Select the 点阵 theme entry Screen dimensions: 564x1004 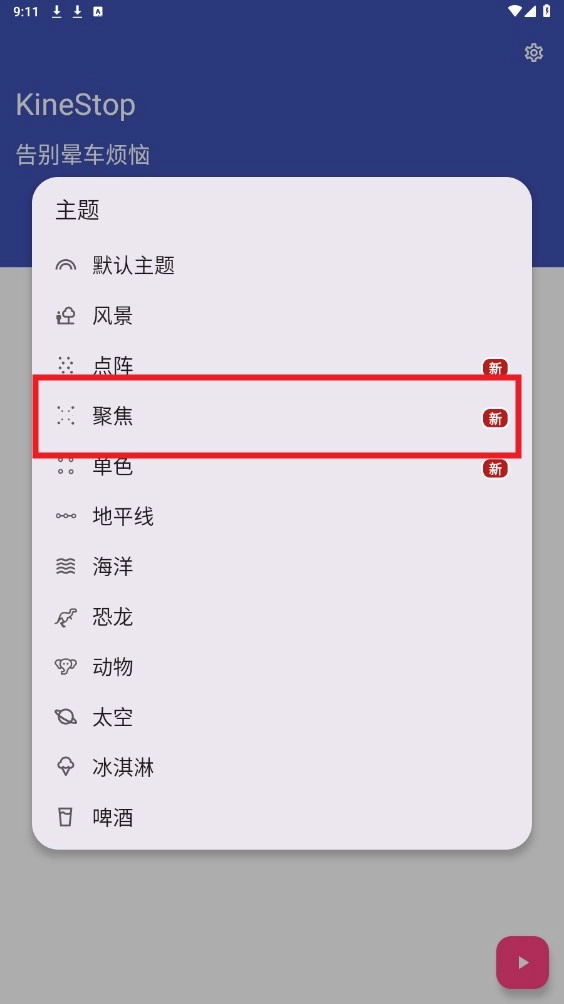click(x=282, y=366)
